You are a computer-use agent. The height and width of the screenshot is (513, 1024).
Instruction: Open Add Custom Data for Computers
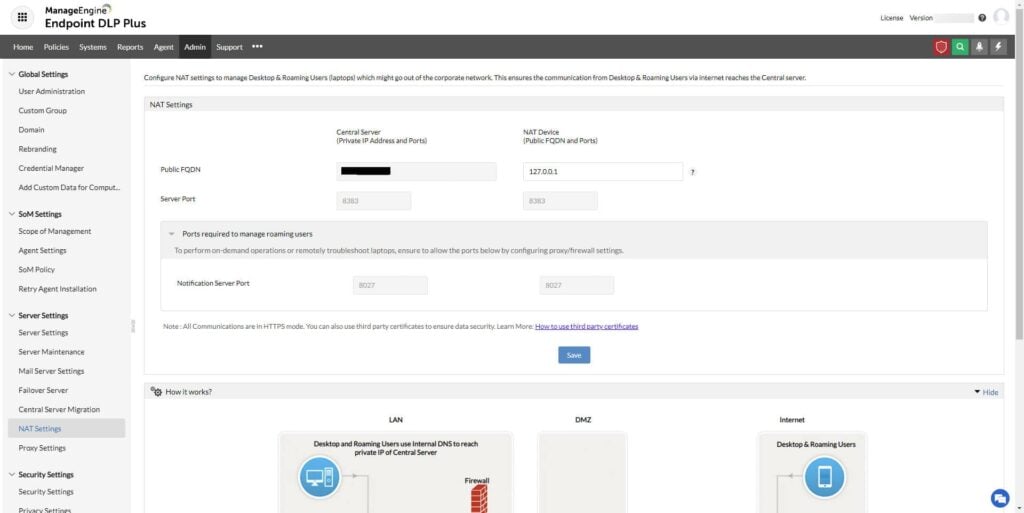pyautogui.click(x=69, y=187)
